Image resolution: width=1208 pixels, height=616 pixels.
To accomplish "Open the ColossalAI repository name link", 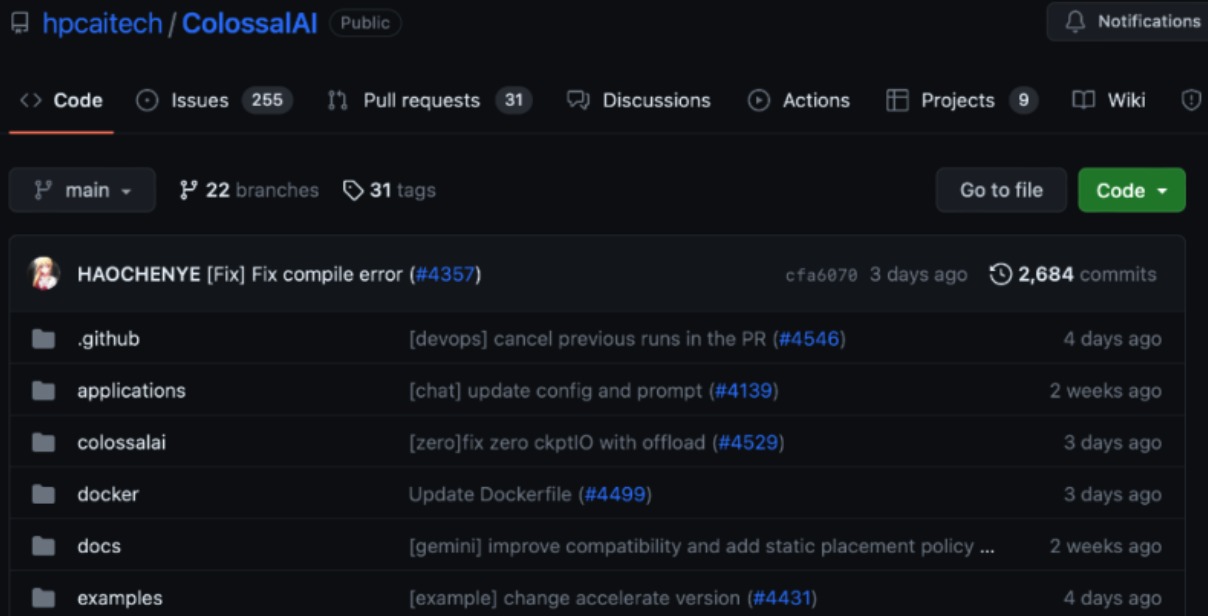I will (250, 23).
